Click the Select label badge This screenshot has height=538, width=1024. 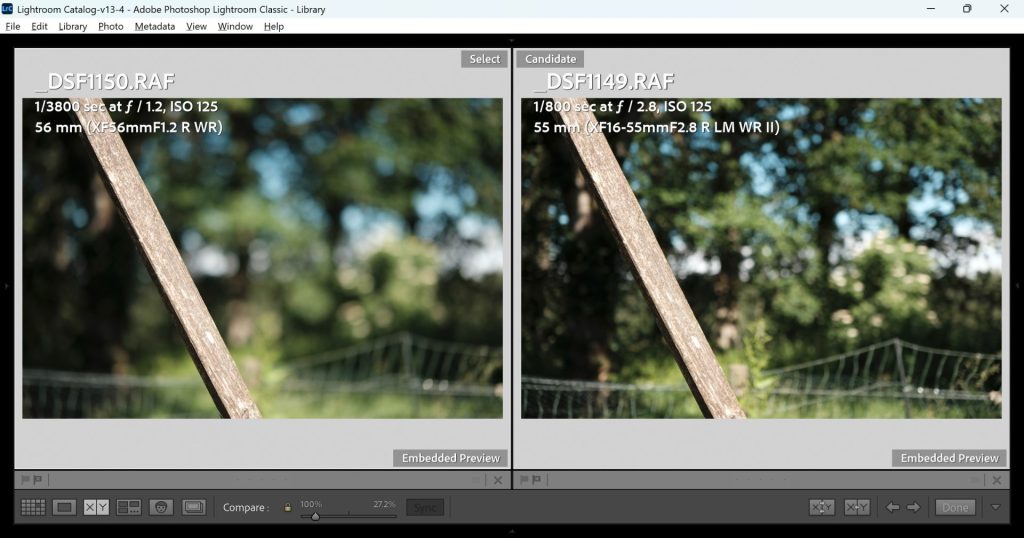[485, 59]
